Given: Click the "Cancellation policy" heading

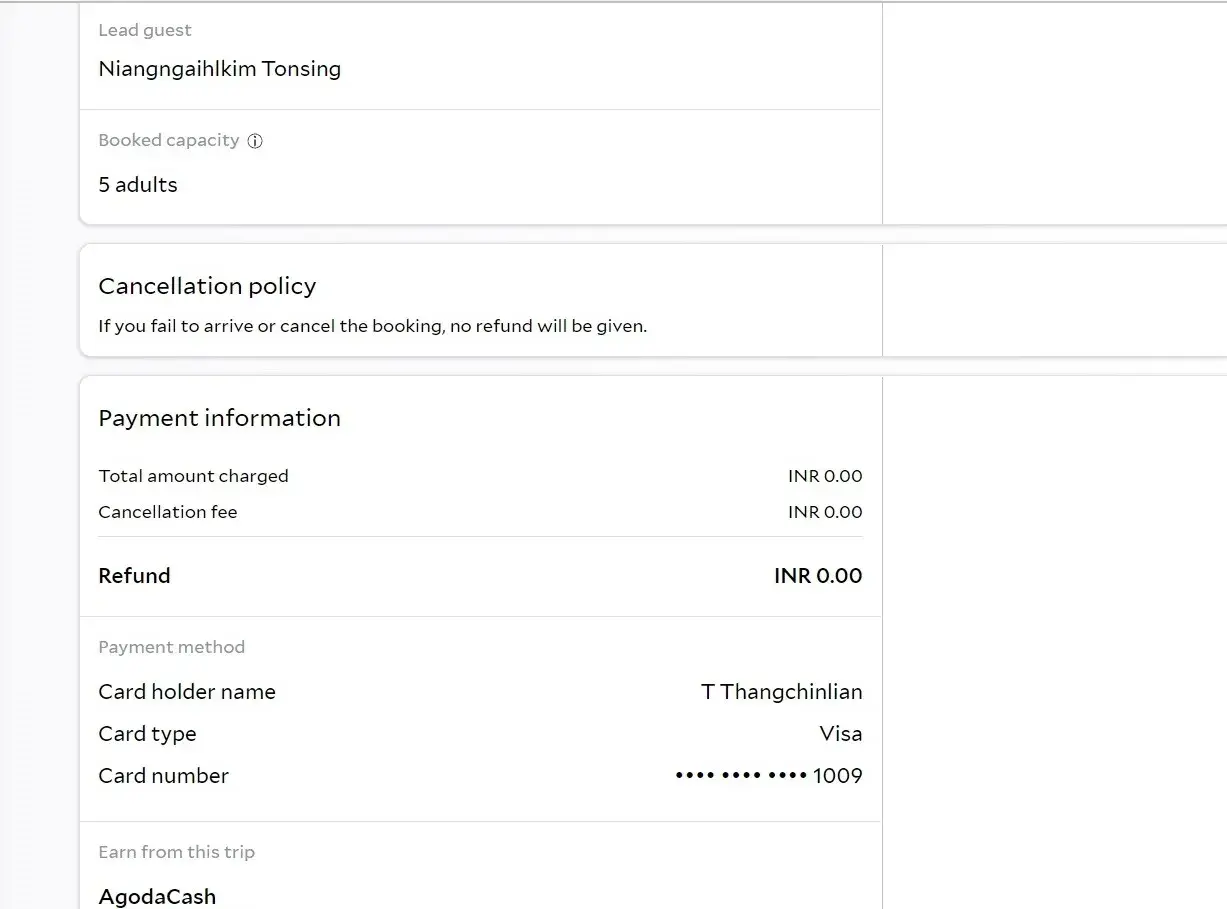Looking at the screenshot, I should tap(207, 286).
